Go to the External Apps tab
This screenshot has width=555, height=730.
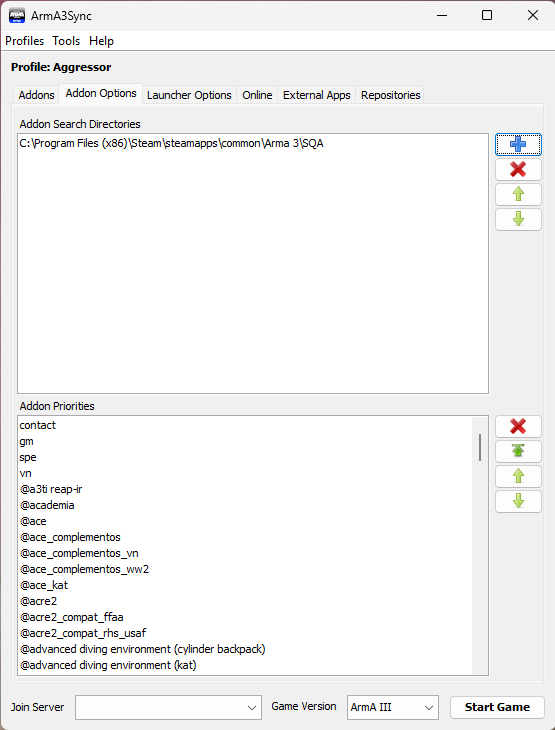(x=317, y=95)
